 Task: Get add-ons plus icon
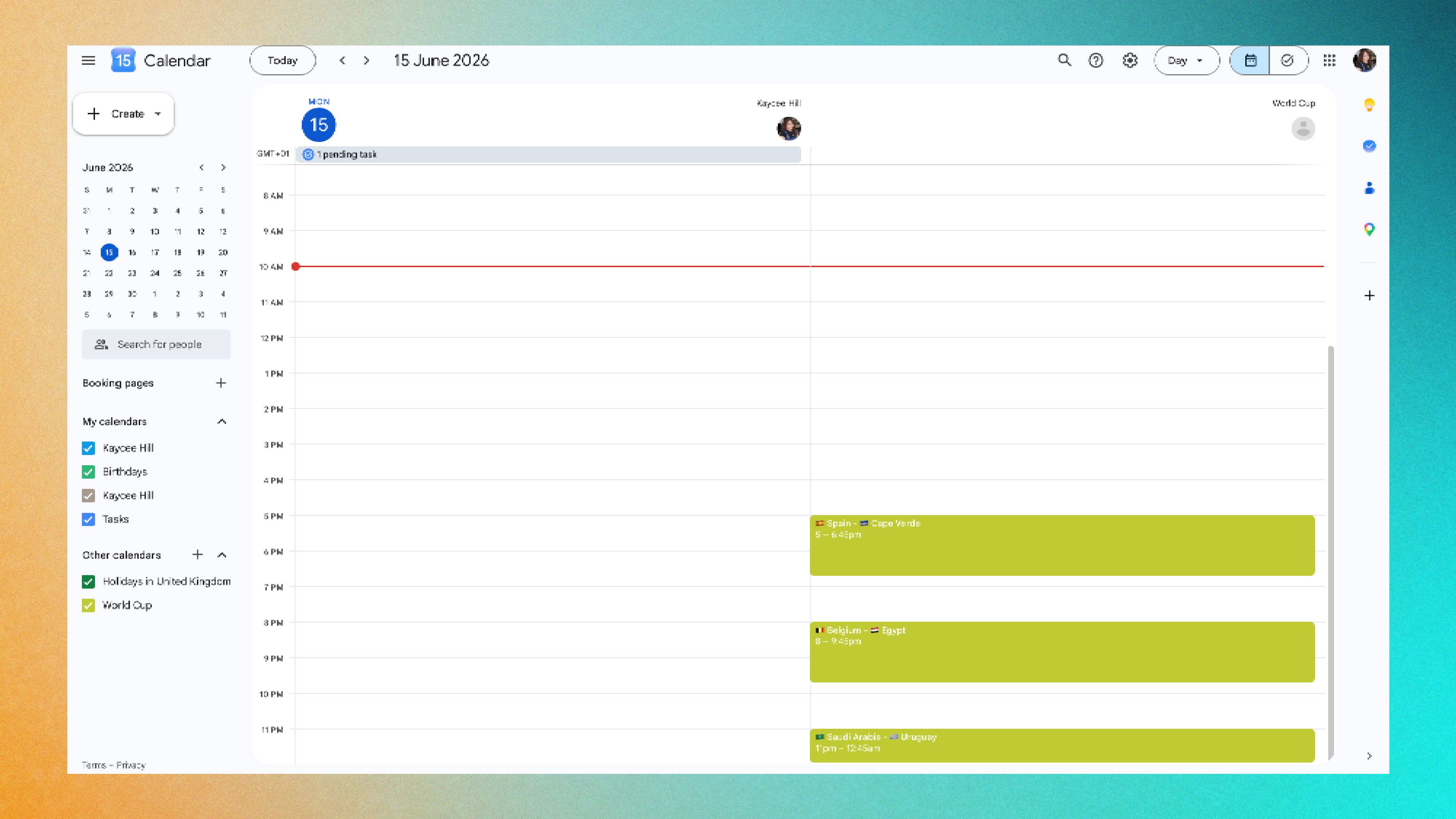(1369, 296)
